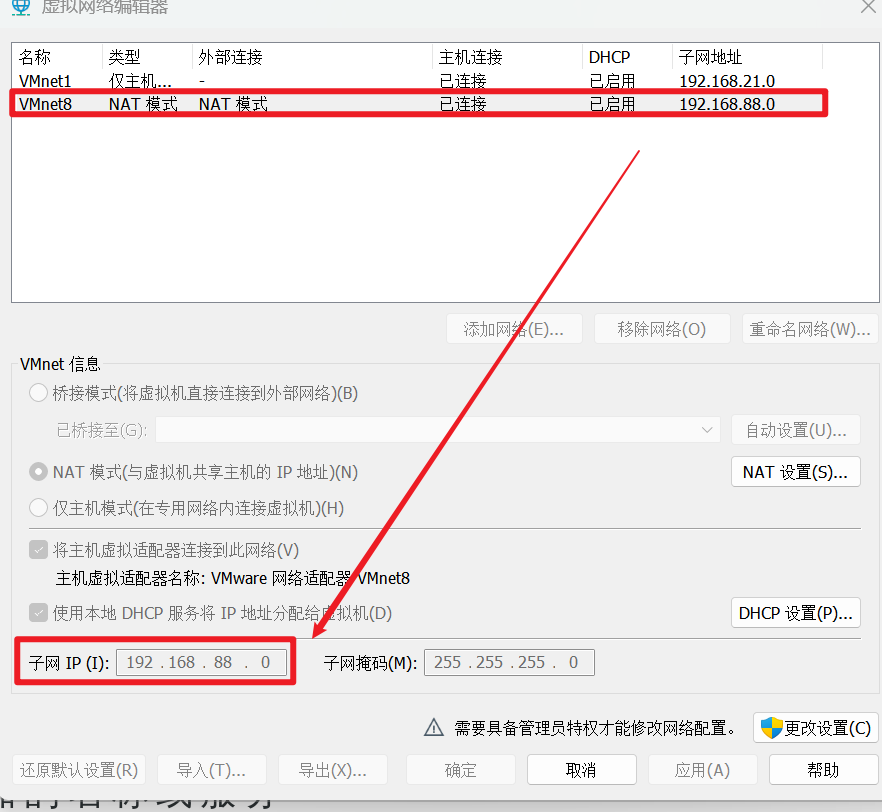This screenshot has width=882, height=812.
Task: Click subnet address 192.168.88.0 cell
Action: 727,104
